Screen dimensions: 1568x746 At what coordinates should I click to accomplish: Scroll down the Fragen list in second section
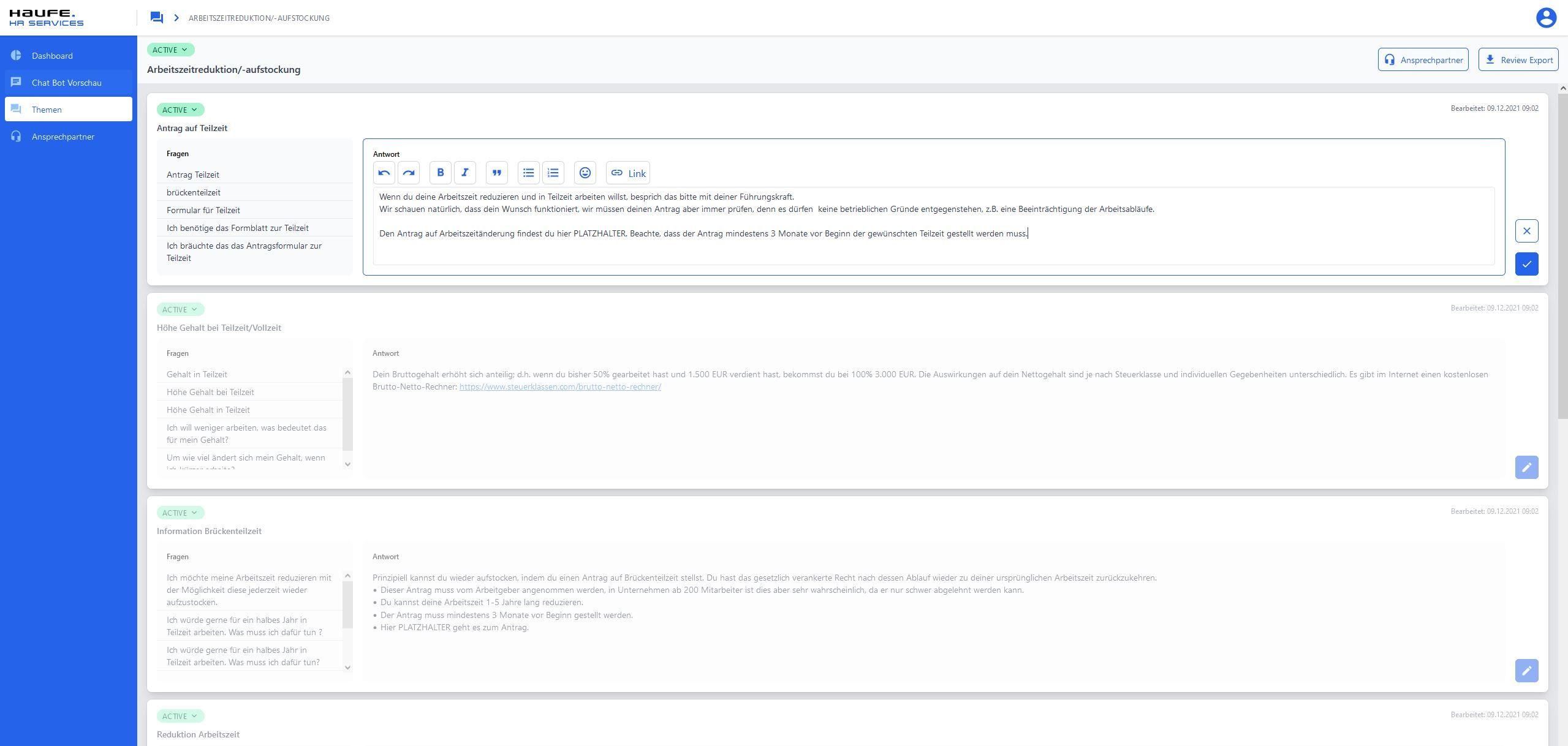pyautogui.click(x=347, y=463)
